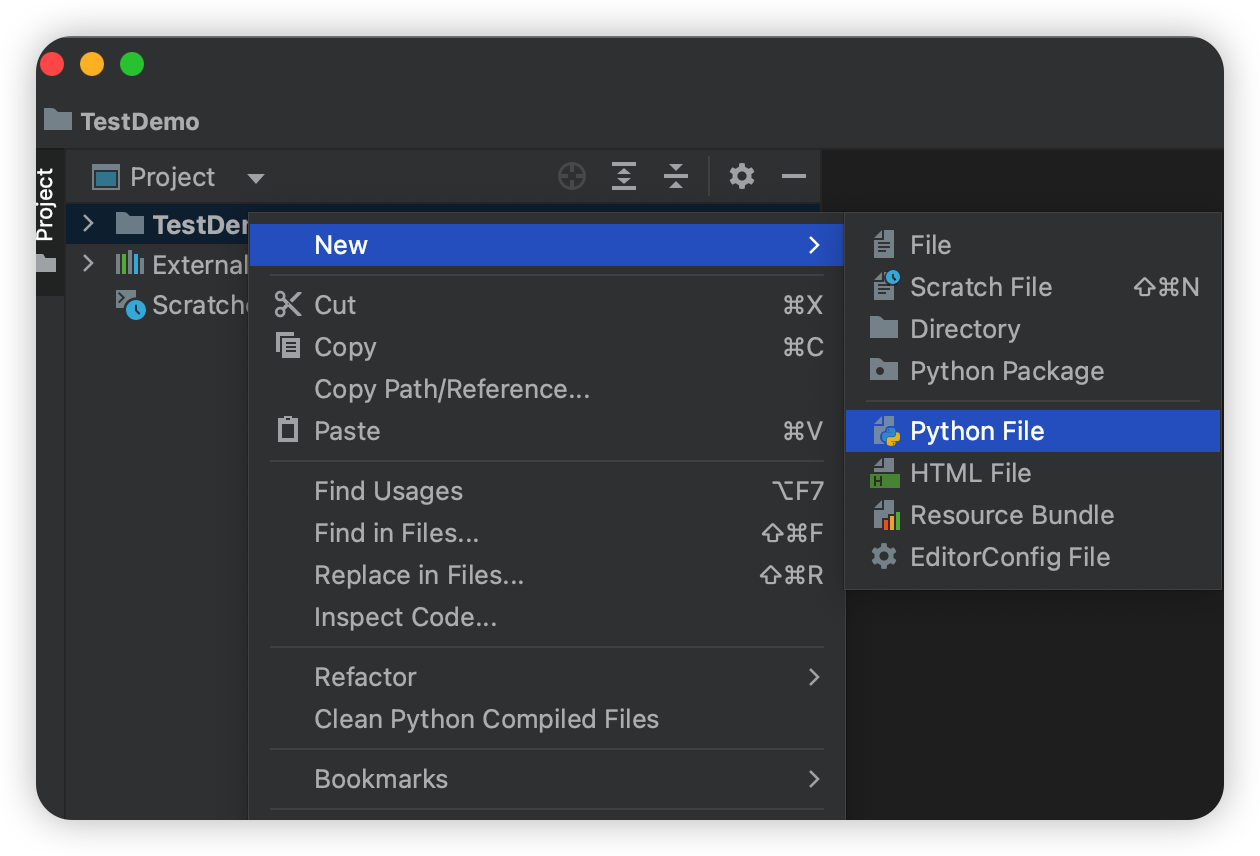Click TestDemo breadcrumb in navigation bar
Image resolution: width=1260 pixels, height=856 pixels.
[x=138, y=121]
